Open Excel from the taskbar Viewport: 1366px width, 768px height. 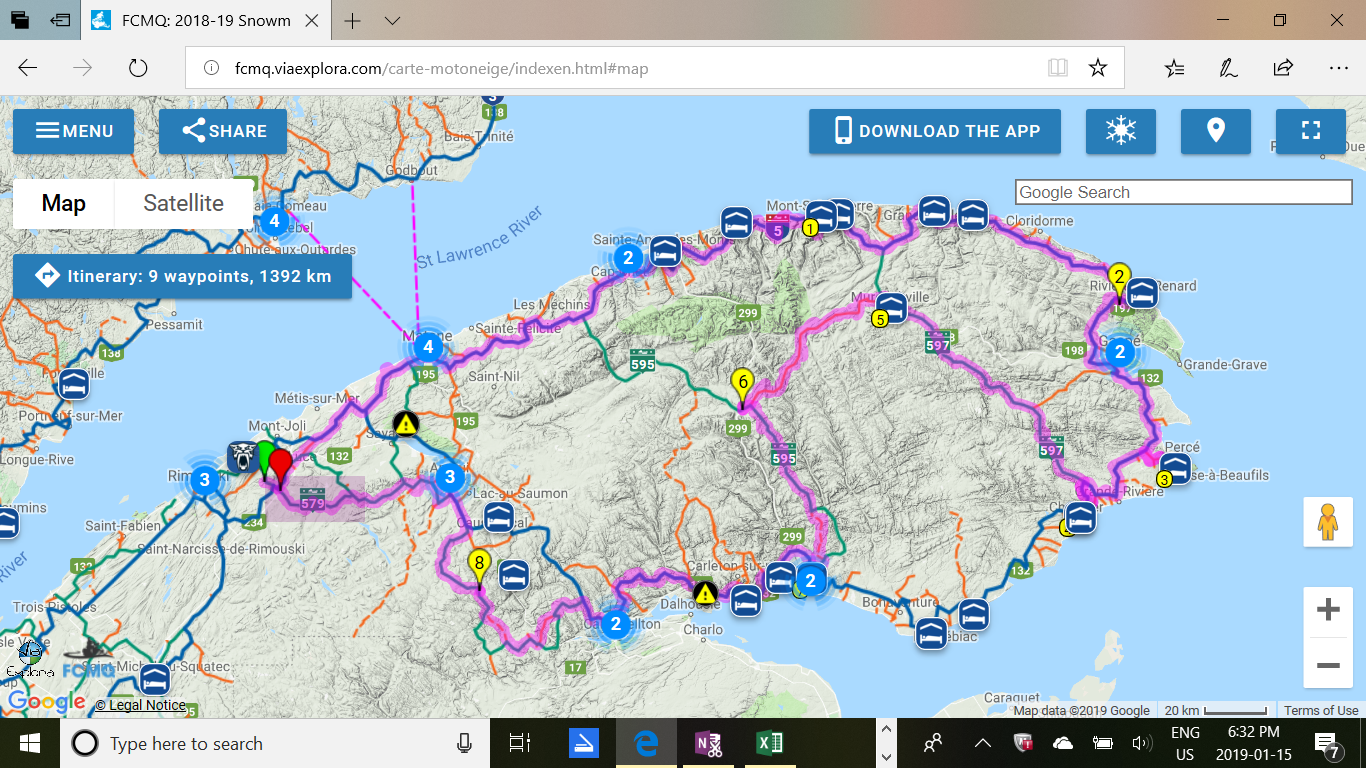pos(769,743)
